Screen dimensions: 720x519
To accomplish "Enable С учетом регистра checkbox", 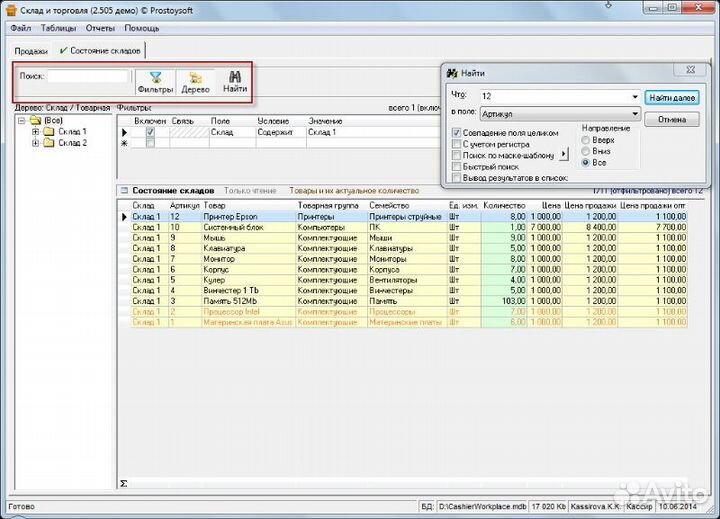I will click(457, 143).
